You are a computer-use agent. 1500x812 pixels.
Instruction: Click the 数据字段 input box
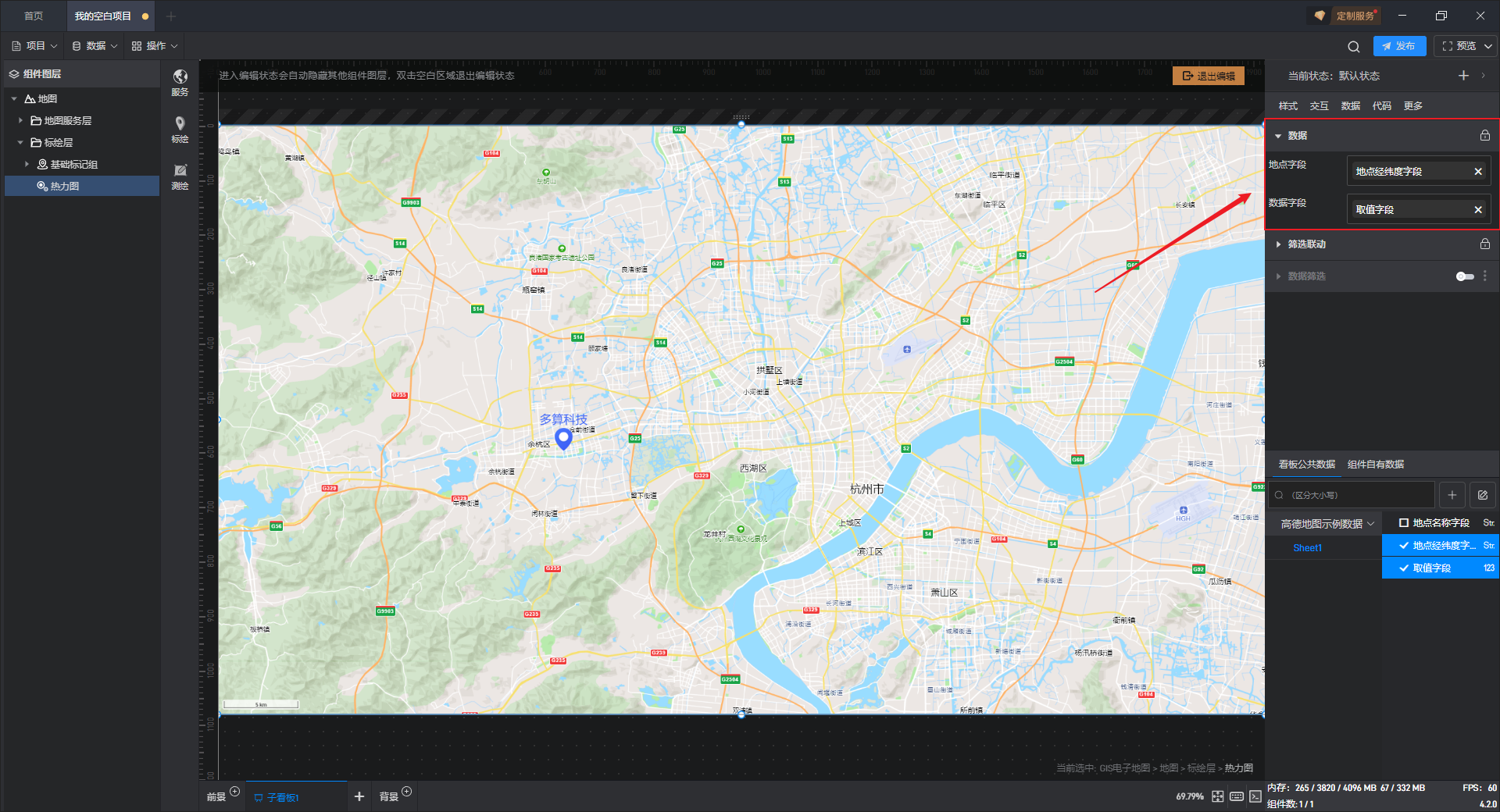(x=1418, y=209)
